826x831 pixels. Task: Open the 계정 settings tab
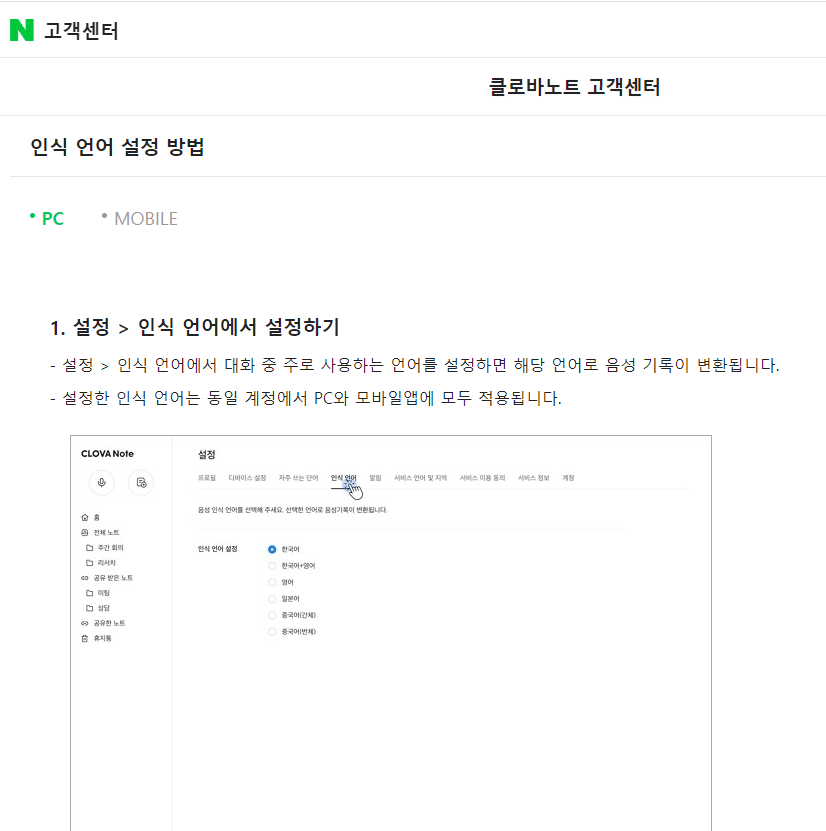pyautogui.click(x=569, y=476)
